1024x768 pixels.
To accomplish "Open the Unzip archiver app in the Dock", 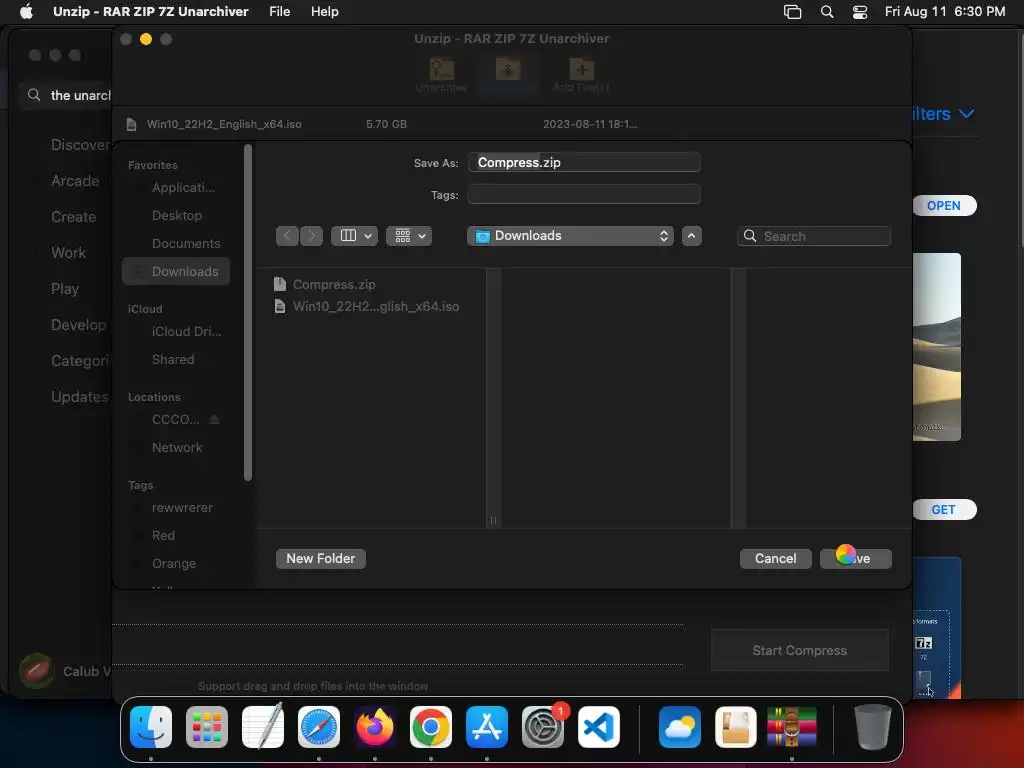I will tap(736, 727).
